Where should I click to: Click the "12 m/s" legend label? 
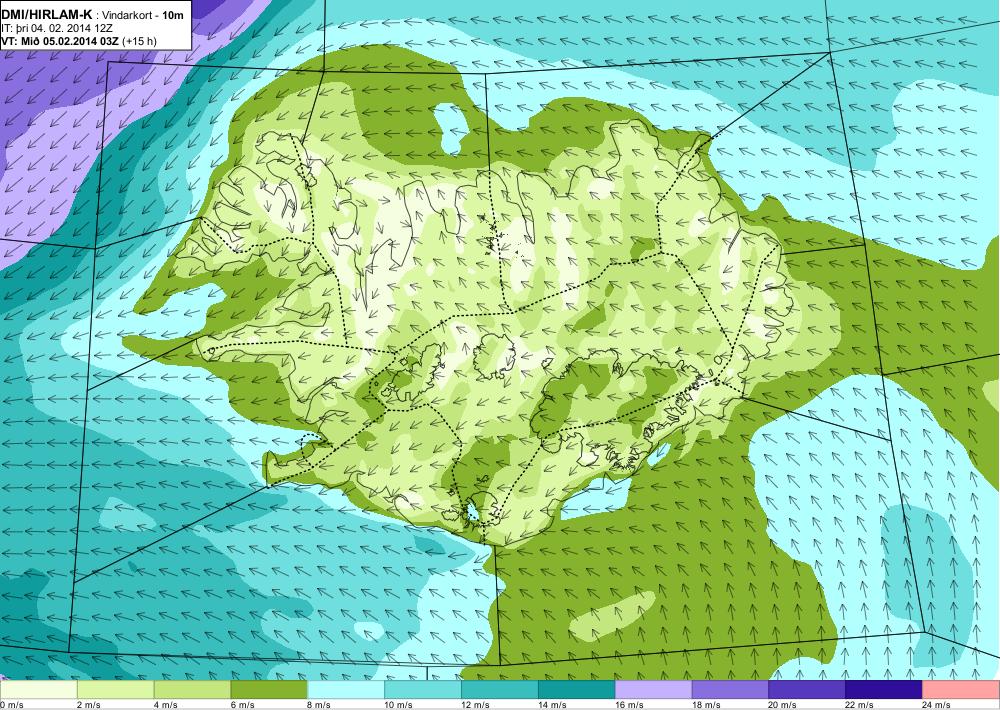pos(475,704)
